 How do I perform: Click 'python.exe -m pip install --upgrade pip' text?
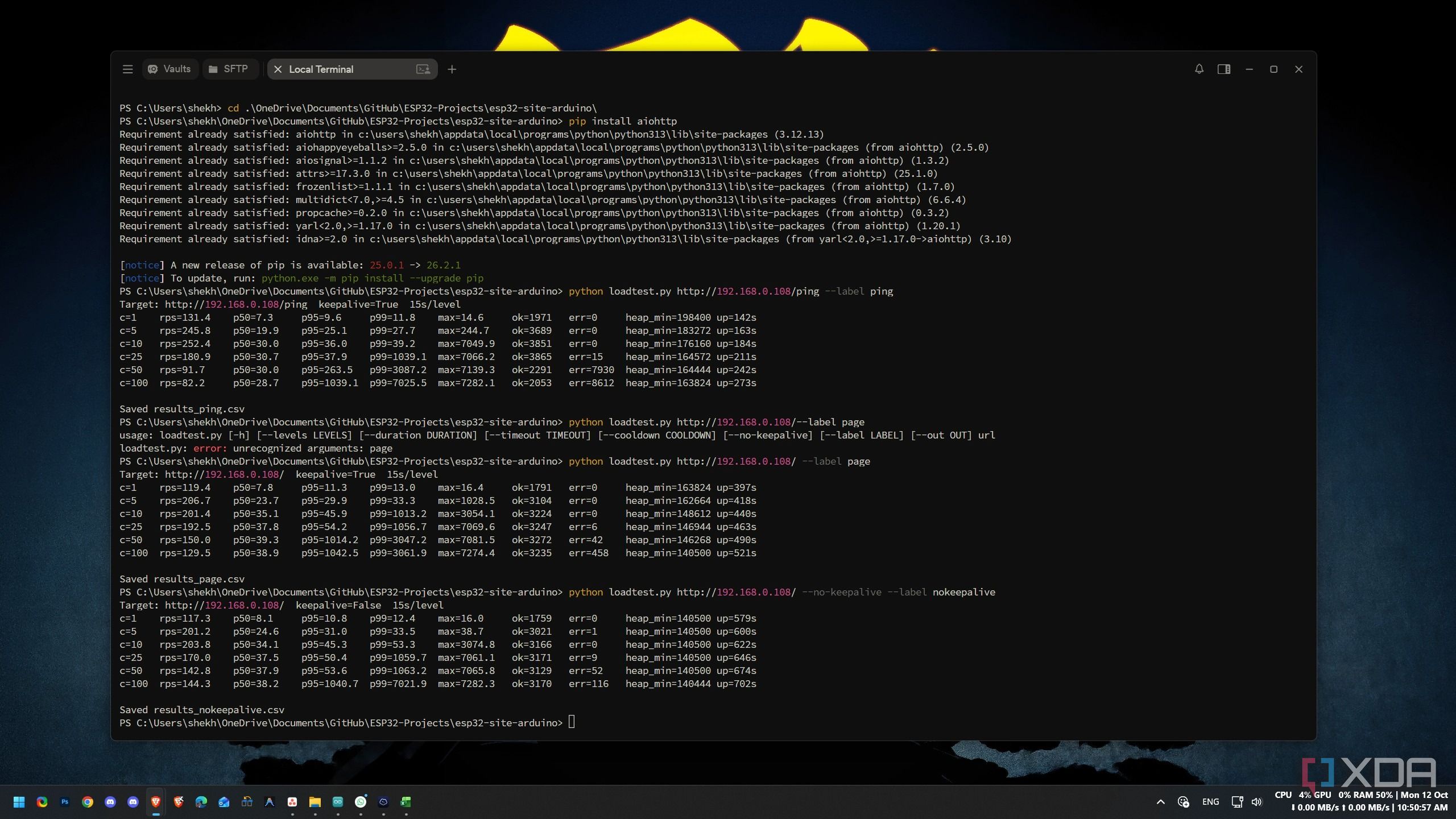point(373,278)
